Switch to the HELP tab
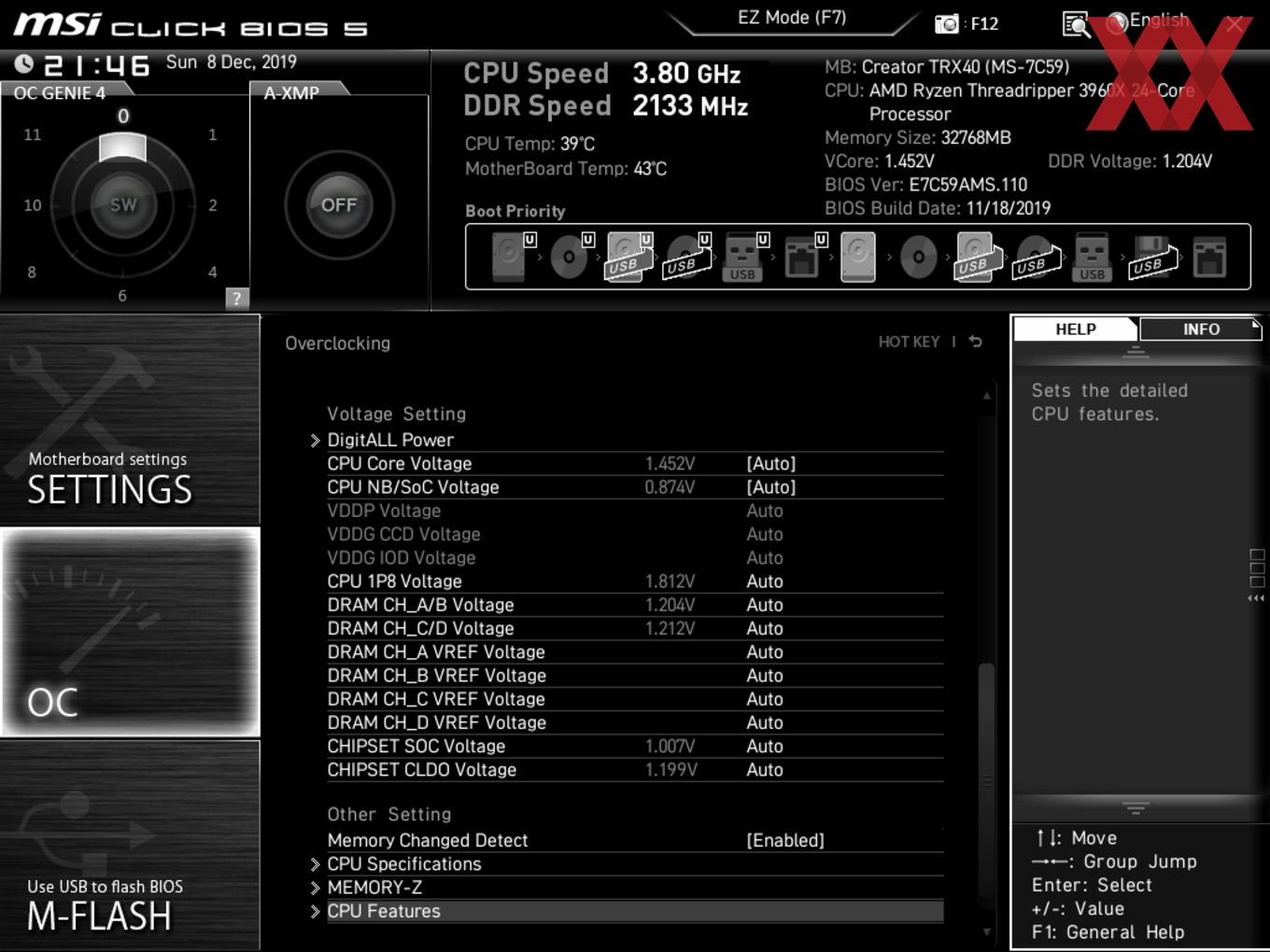This screenshot has height=952, width=1270. pyautogui.click(x=1076, y=329)
